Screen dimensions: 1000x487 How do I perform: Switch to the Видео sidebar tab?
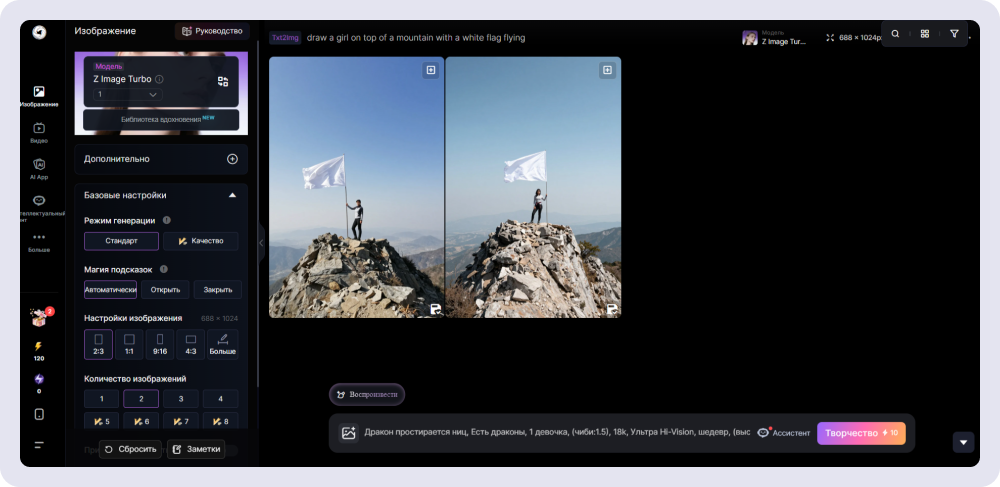(x=39, y=132)
